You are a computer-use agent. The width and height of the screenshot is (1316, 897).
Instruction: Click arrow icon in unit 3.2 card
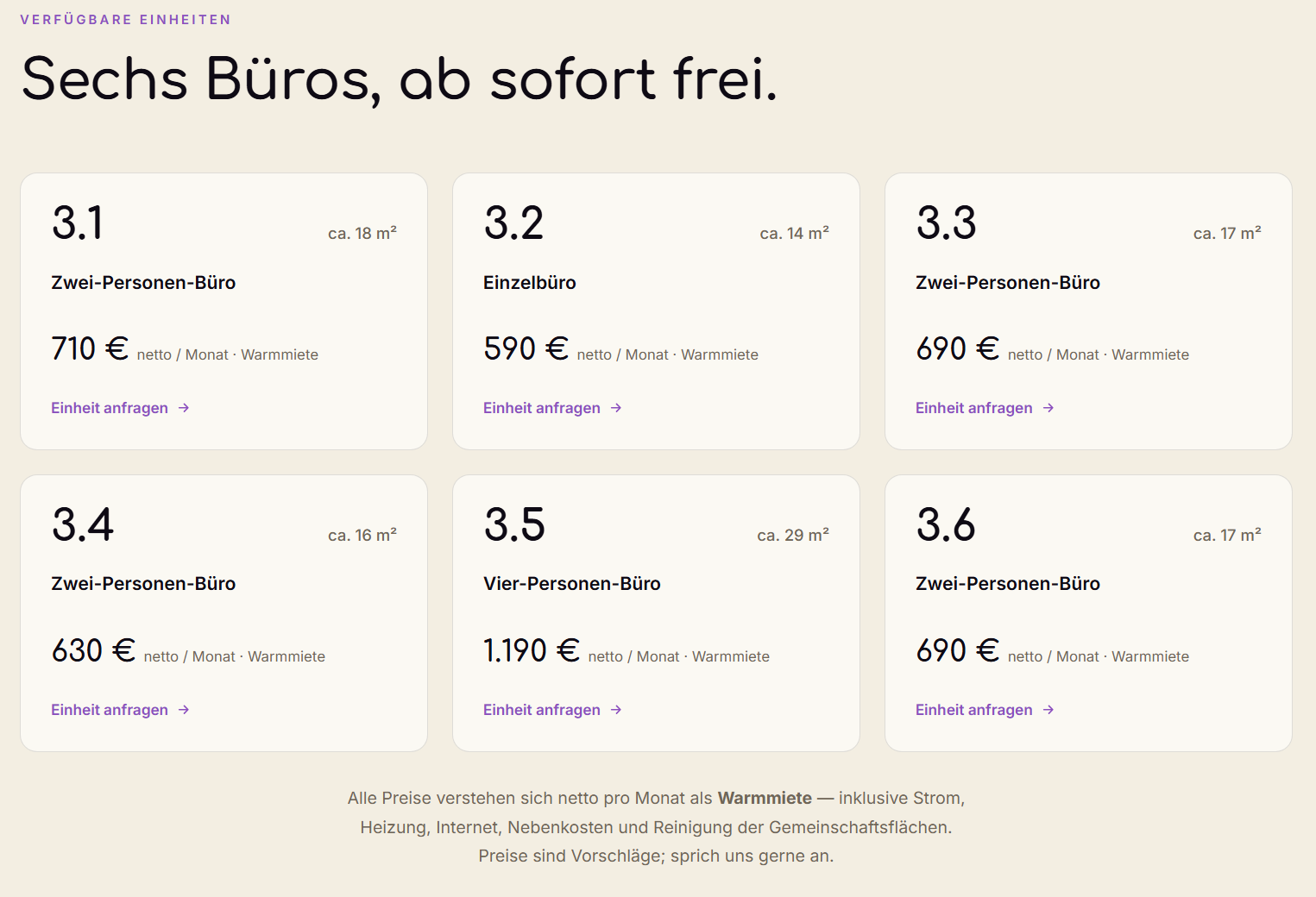point(616,408)
